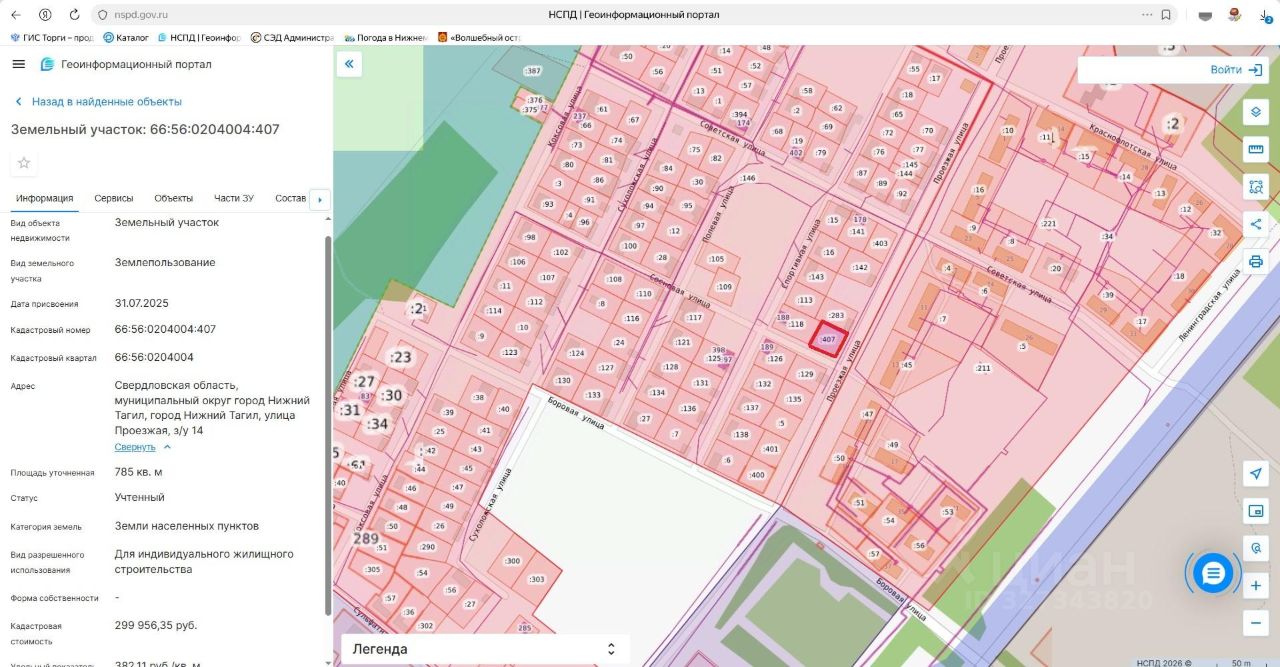Select the ruler measurement tool
This screenshot has height=667, width=1280.
point(1256,149)
